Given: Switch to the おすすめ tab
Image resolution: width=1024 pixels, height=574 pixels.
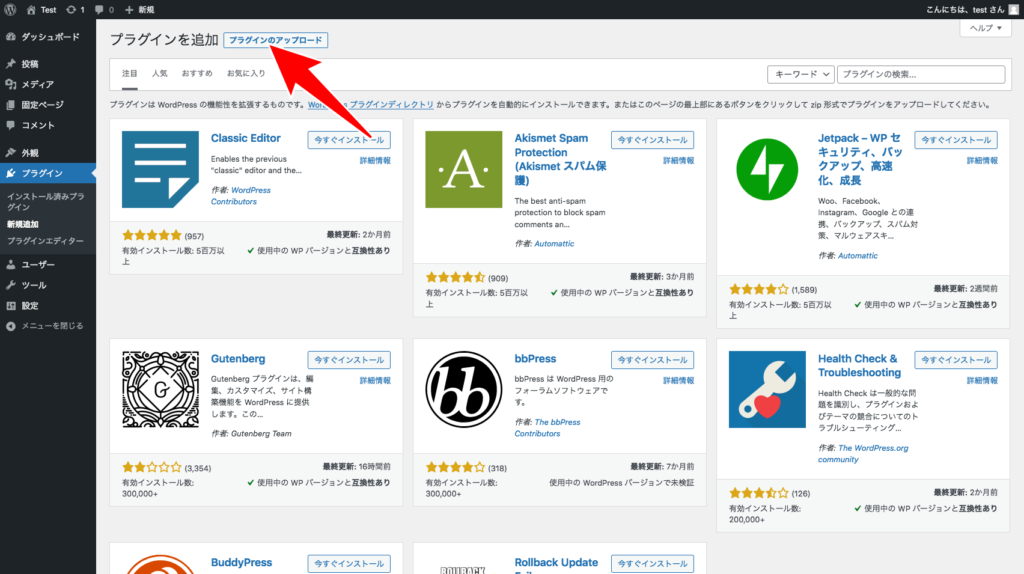Looking at the screenshot, I should click(196, 74).
